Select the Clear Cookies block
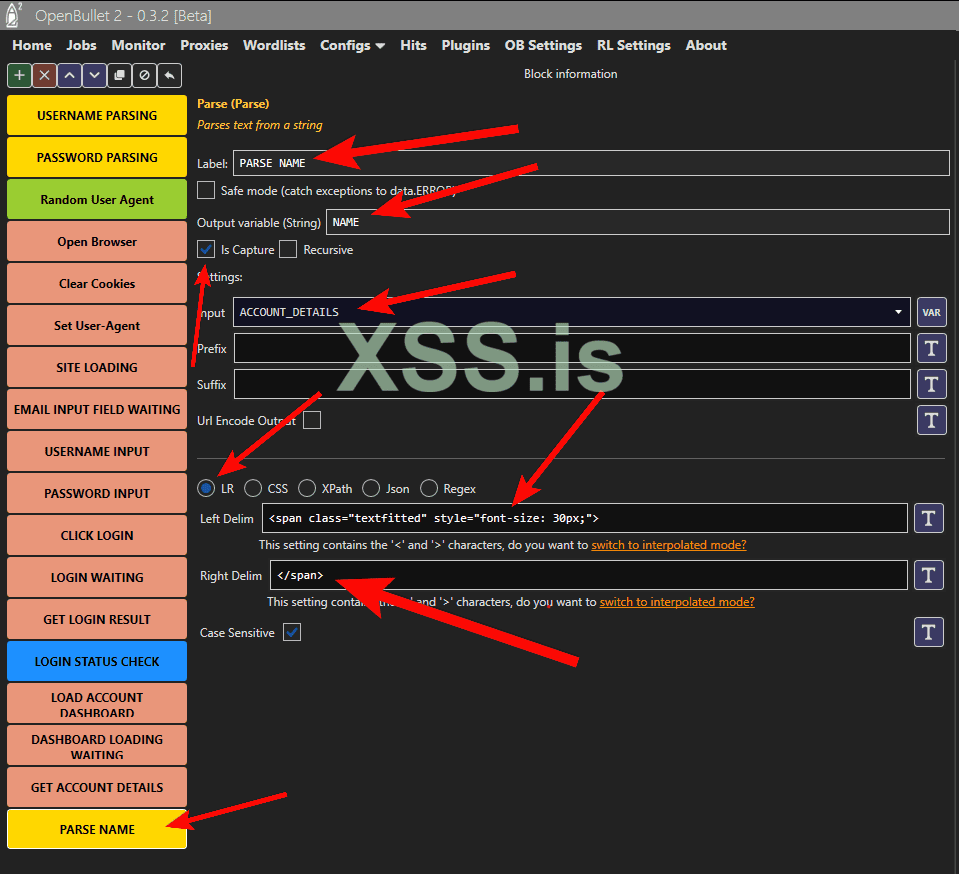959x874 pixels. point(97,283)
